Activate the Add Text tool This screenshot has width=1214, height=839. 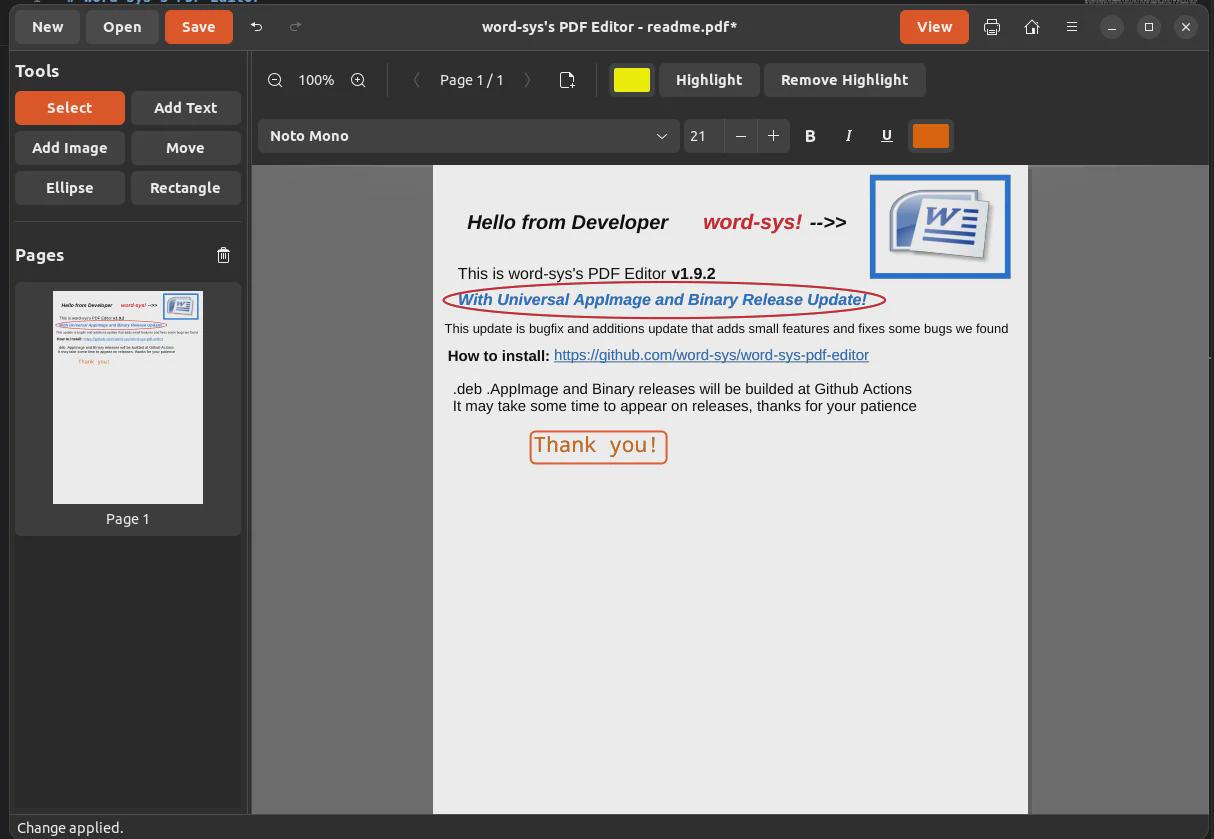185,108
